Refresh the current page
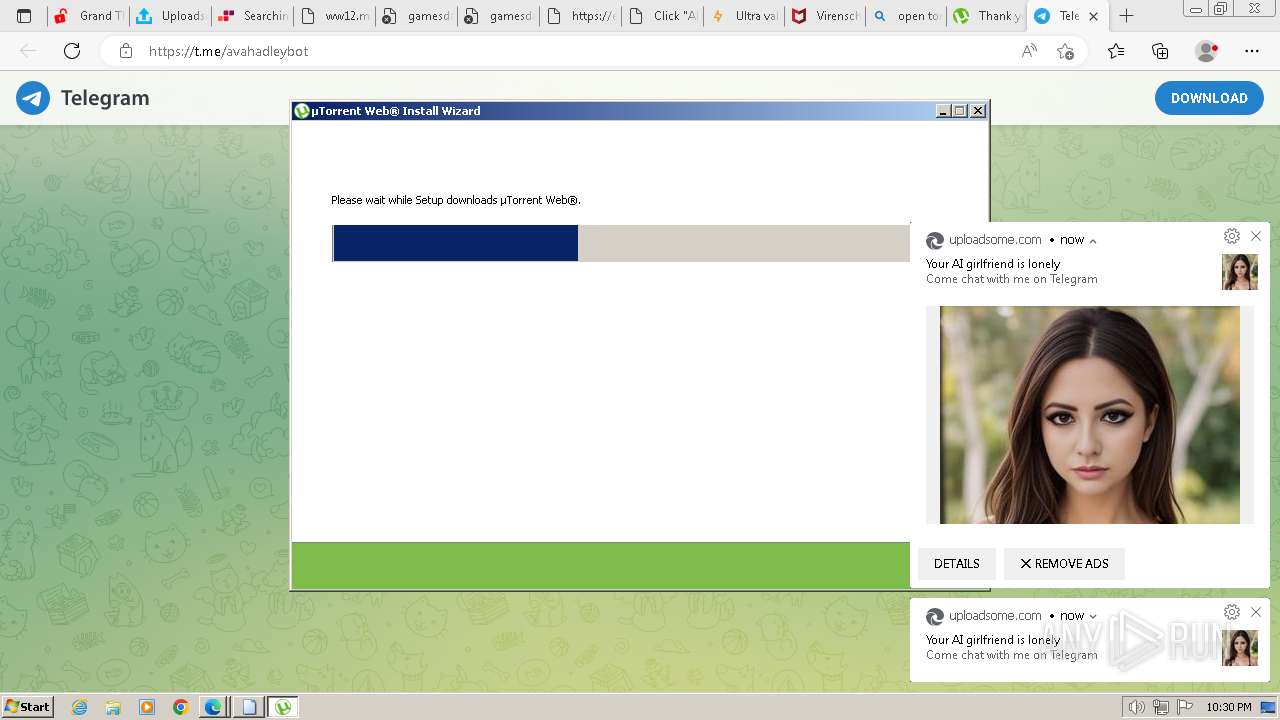Screen dimensions: 1280x720 pyautogui.click(x=72, y=51)
